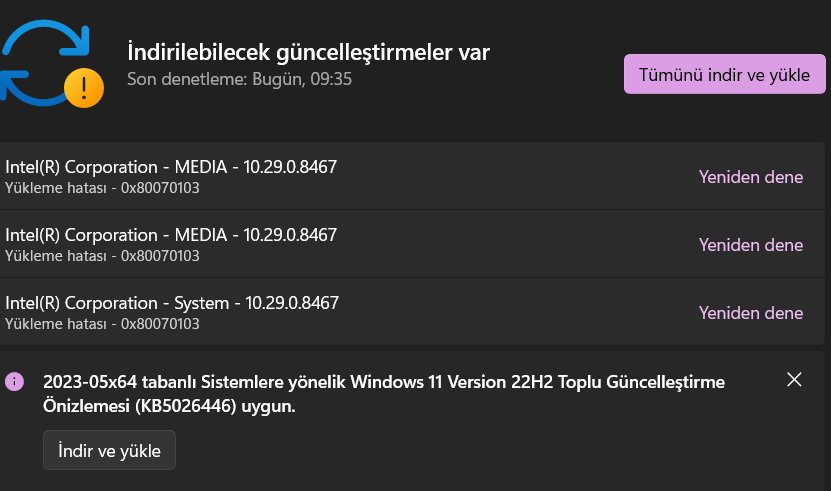Retry the second Intel MEDIA update
This screenshot has height=491, width=831.
(750, 245)
